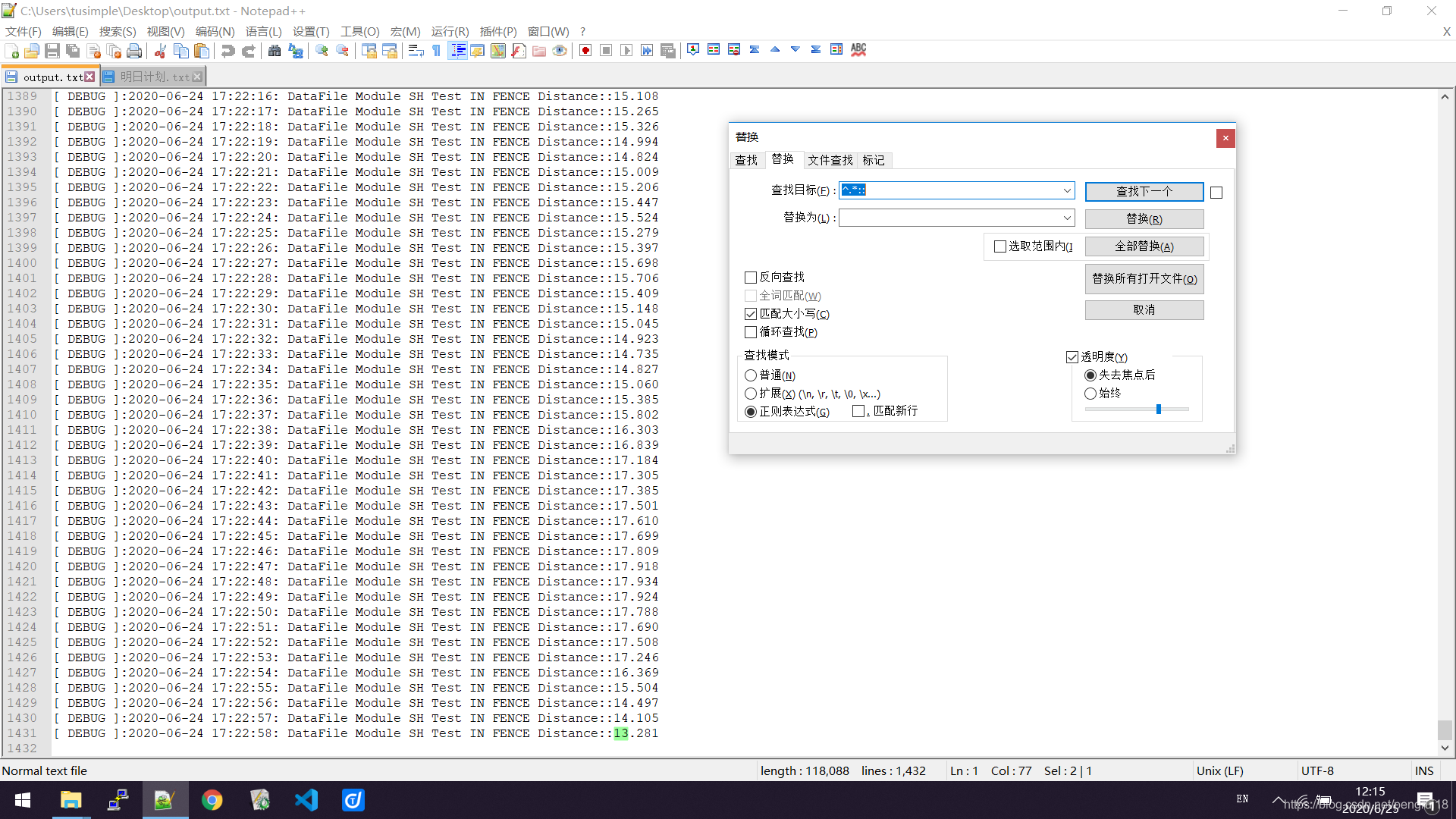
Task: Switch to the 文件查找 tab
Action: [830, 160]
